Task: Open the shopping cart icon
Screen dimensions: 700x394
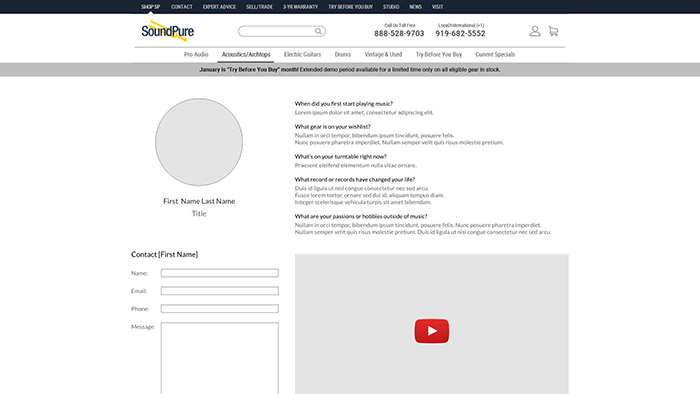Action: [554, 31]
